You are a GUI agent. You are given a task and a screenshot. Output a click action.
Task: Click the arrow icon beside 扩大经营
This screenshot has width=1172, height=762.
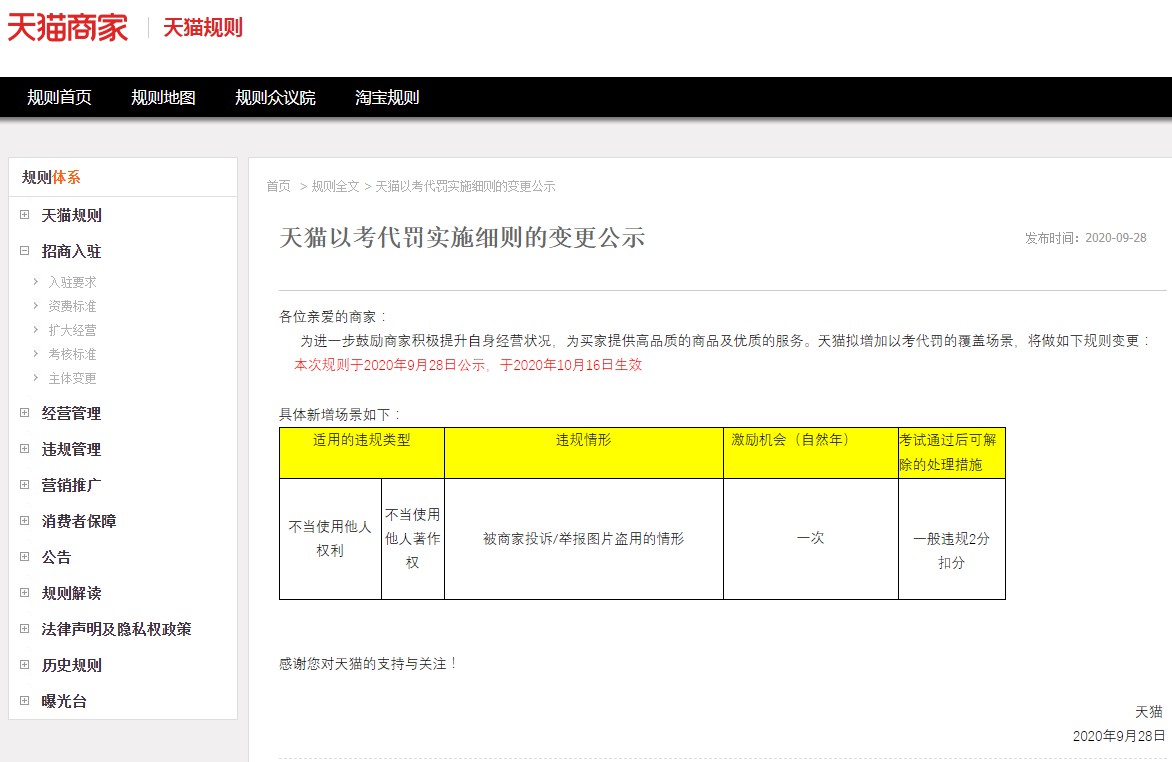pos(35,329)
